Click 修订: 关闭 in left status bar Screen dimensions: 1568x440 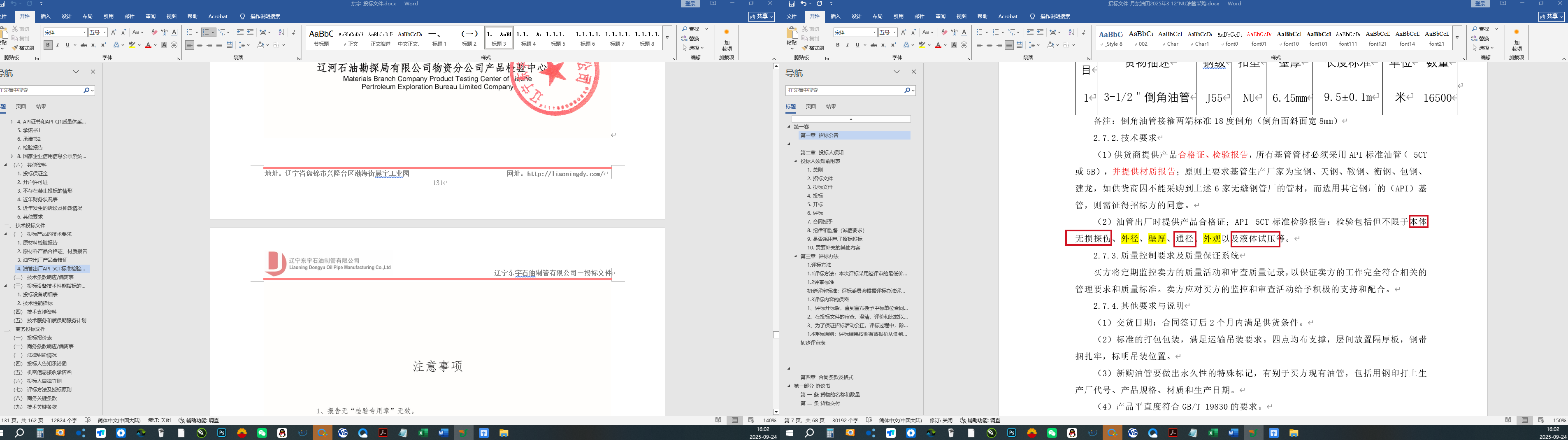pos(159,421)
